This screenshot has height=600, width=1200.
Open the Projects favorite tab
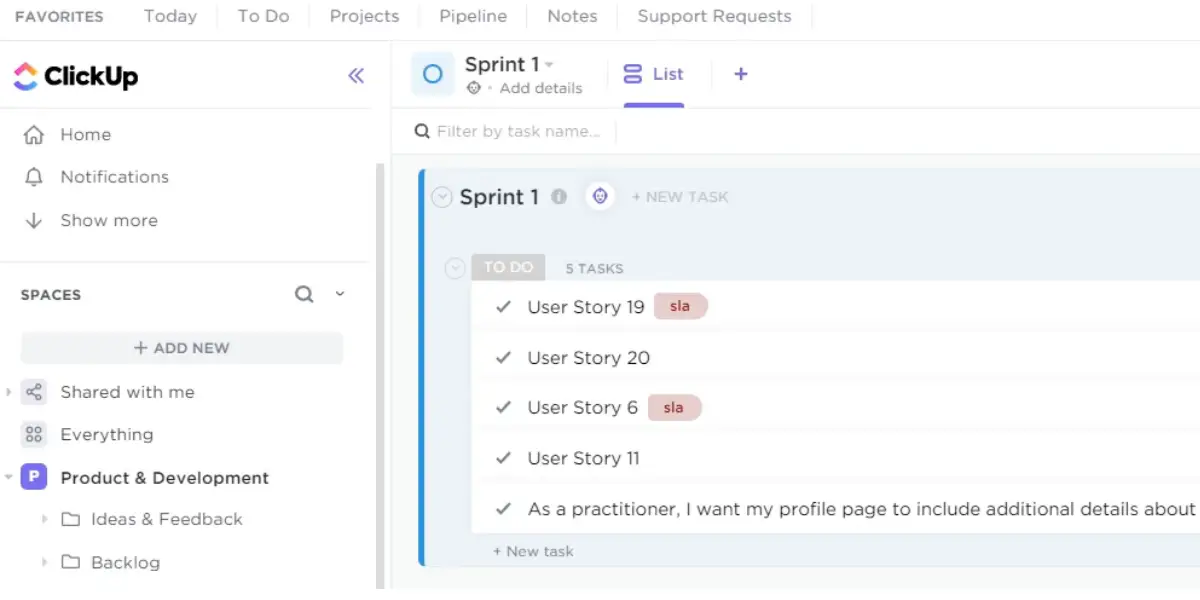[364, 16]
